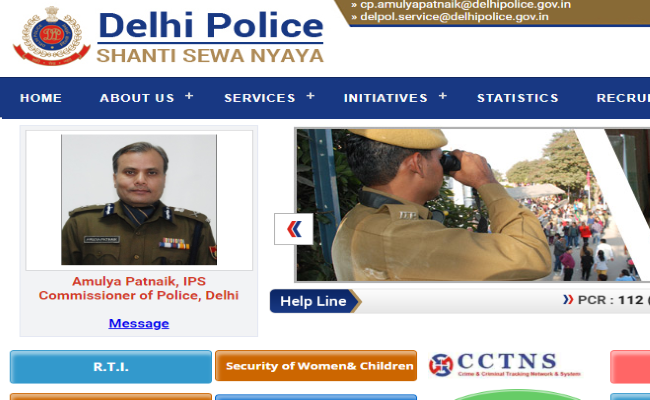Open the Services menu
This screenshot has height=400, width=650.
(x=260, y=98)
